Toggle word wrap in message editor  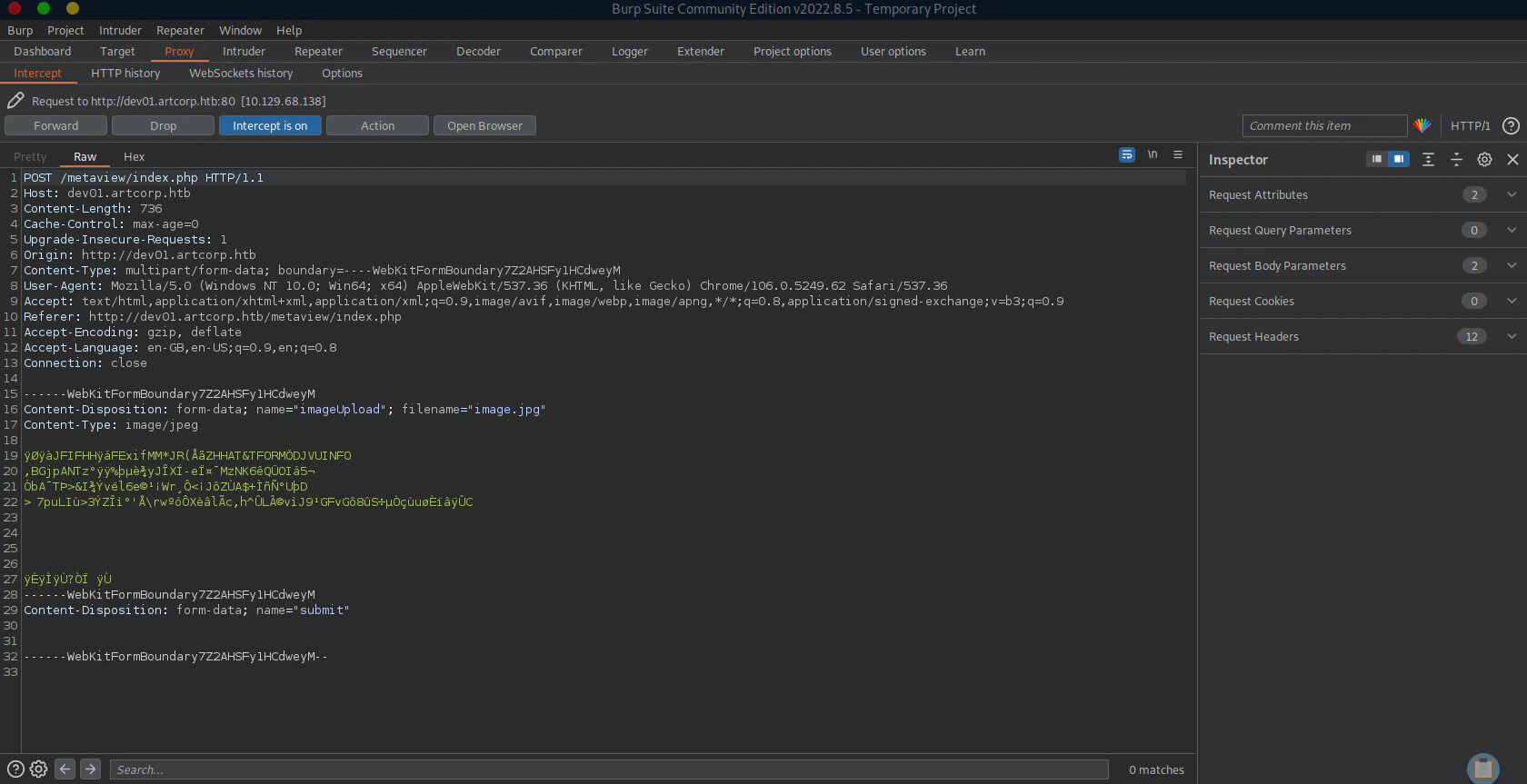pos(1127,155)
